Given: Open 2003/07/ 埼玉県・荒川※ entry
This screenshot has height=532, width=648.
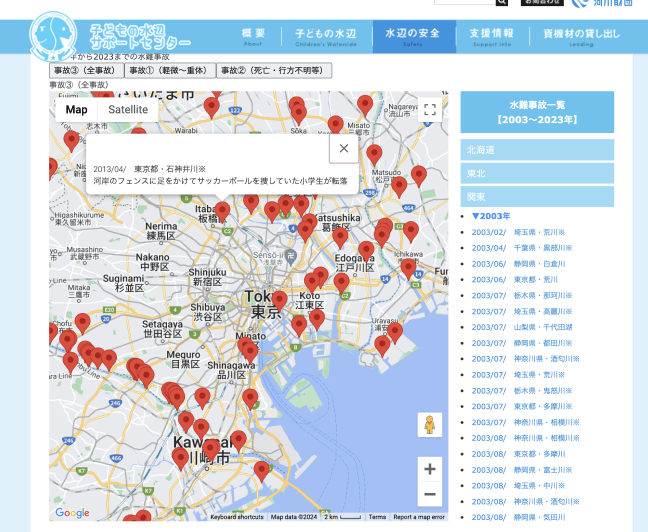Looking at the screenshot, I should (518, 375).
